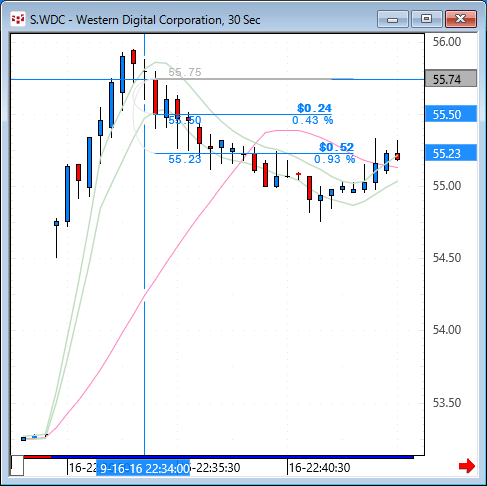The height and width of the screenshot is (486, 487).
Task: Maximize the S.WDC chart window
Action: (x=426, y=19)
